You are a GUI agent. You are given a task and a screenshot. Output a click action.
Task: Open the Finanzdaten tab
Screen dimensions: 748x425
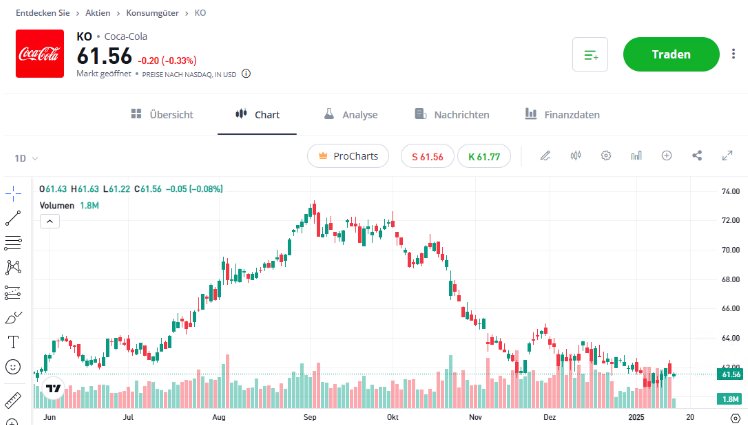click(x=562, y=114)
